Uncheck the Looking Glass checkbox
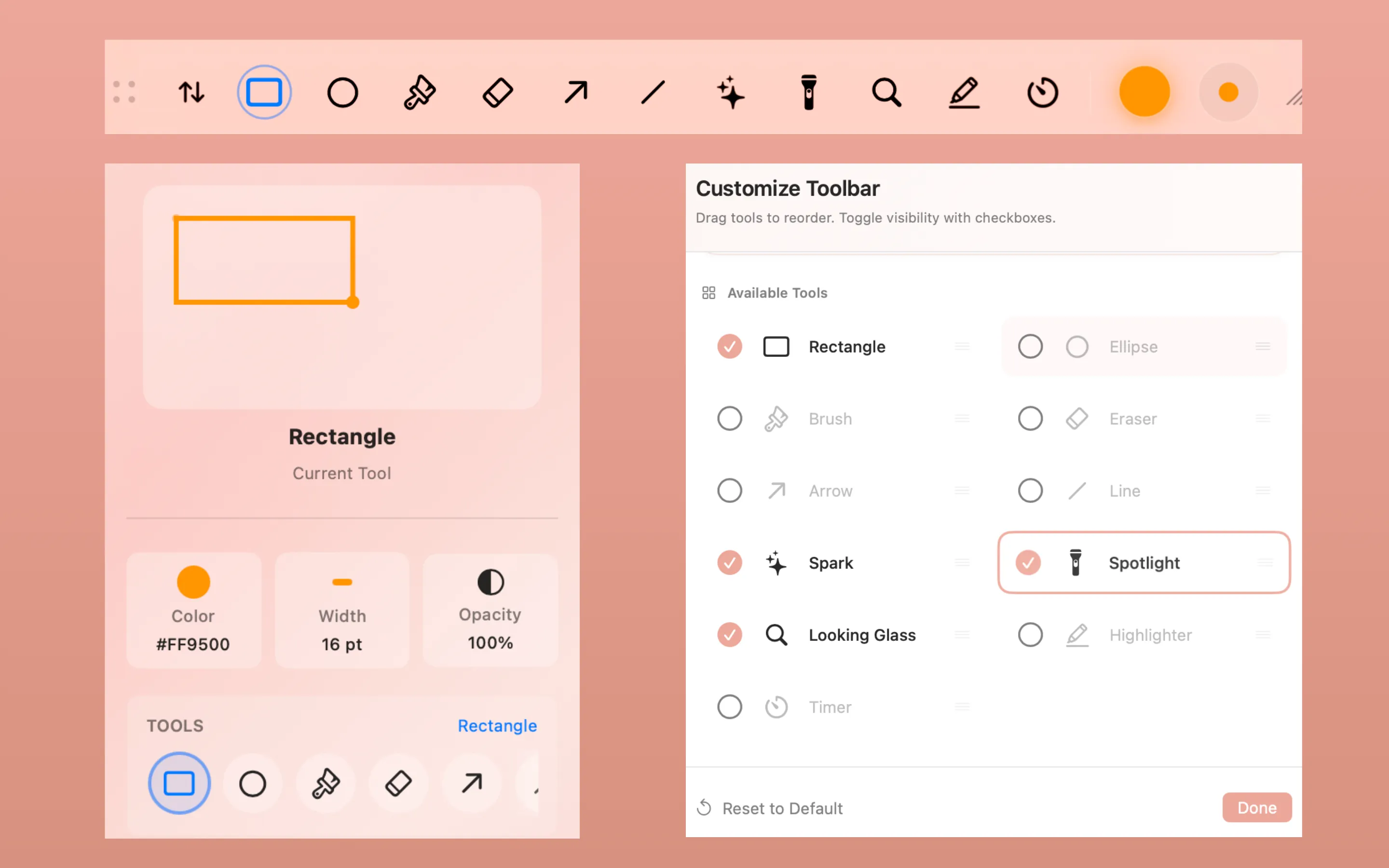This screenshot has height=868, width=1389. tap(730, 635)
